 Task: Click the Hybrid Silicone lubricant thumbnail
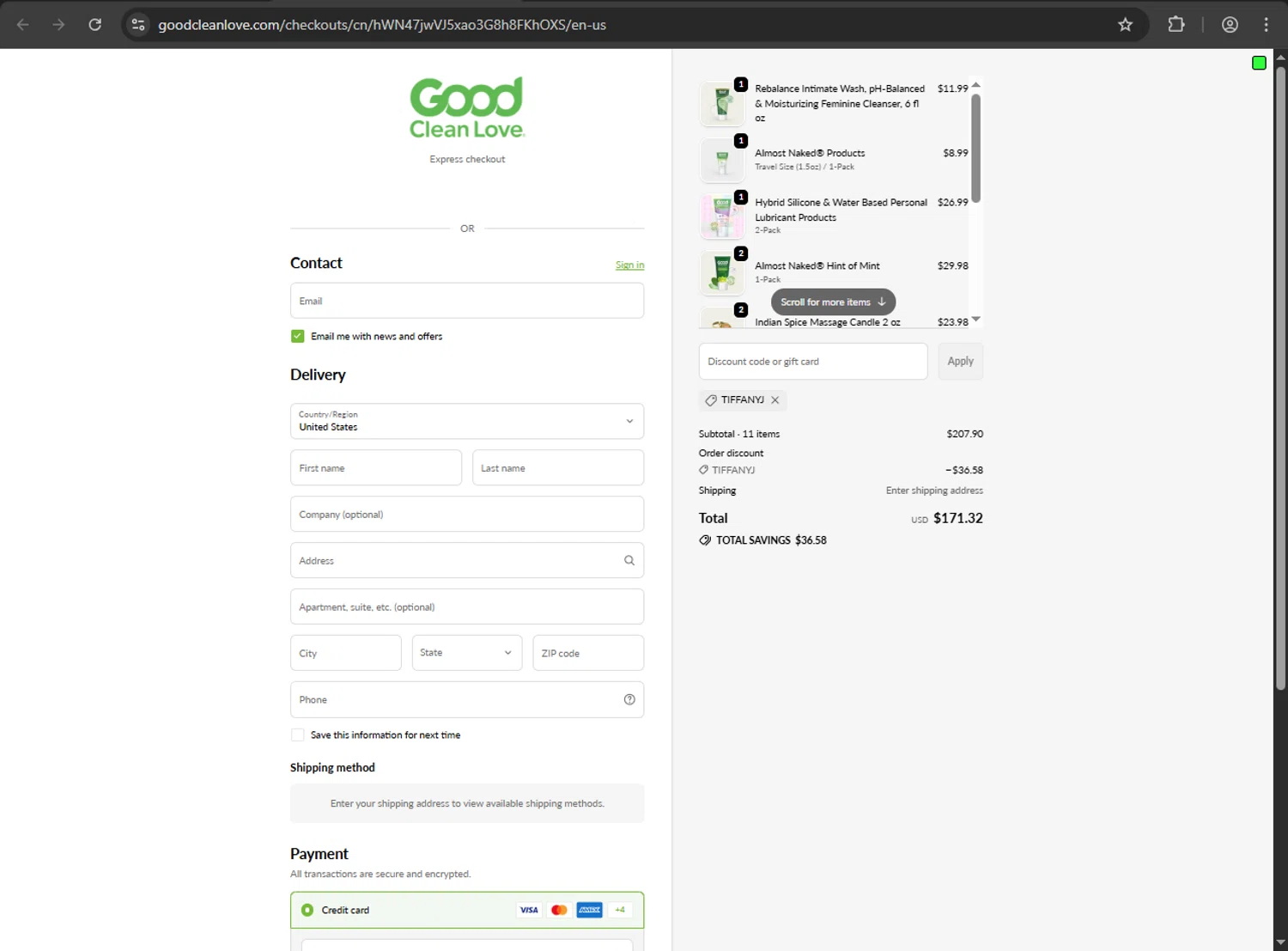(722, 216)
